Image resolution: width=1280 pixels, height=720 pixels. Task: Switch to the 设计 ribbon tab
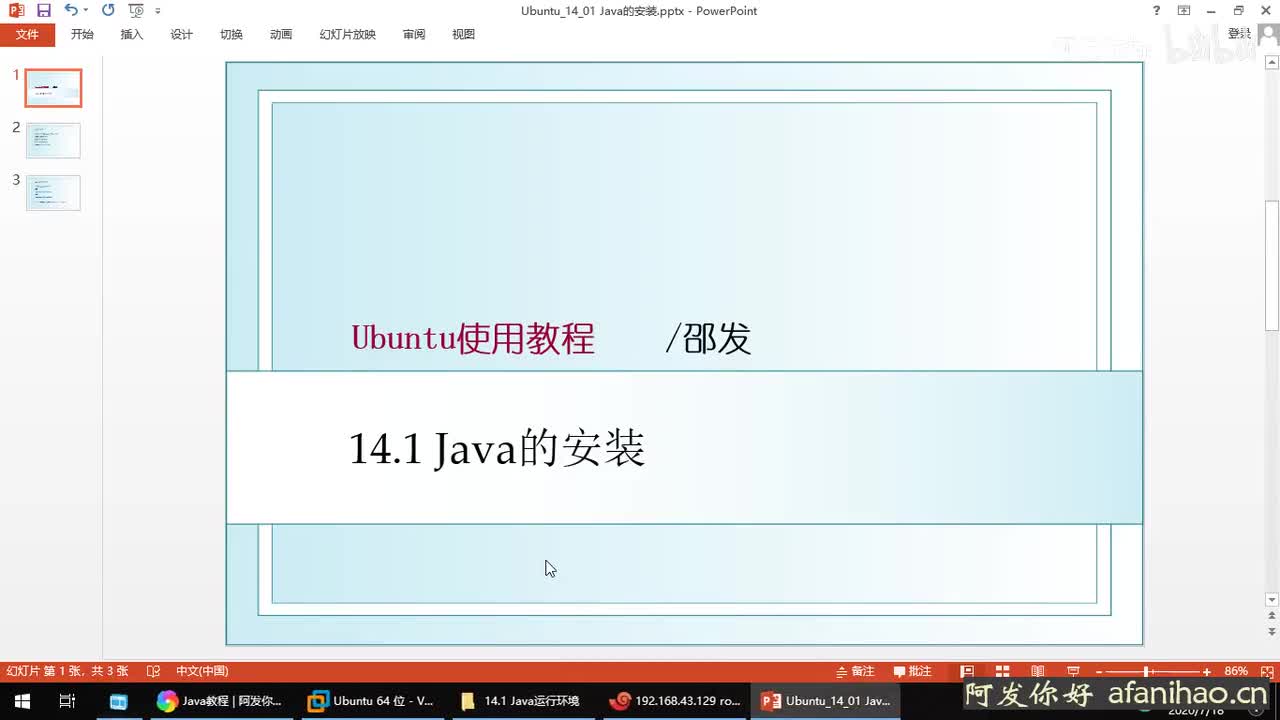[x=181, y=34]
